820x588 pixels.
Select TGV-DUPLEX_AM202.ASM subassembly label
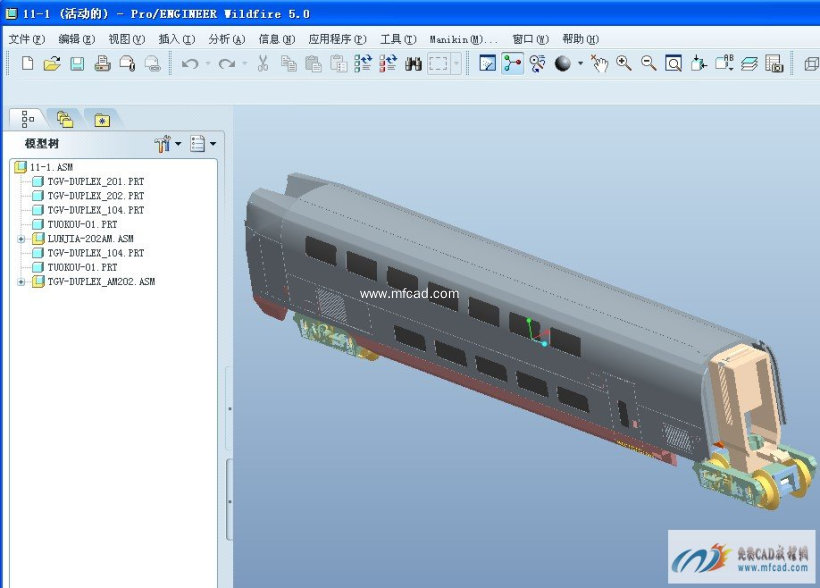click(x=101, y=282)
